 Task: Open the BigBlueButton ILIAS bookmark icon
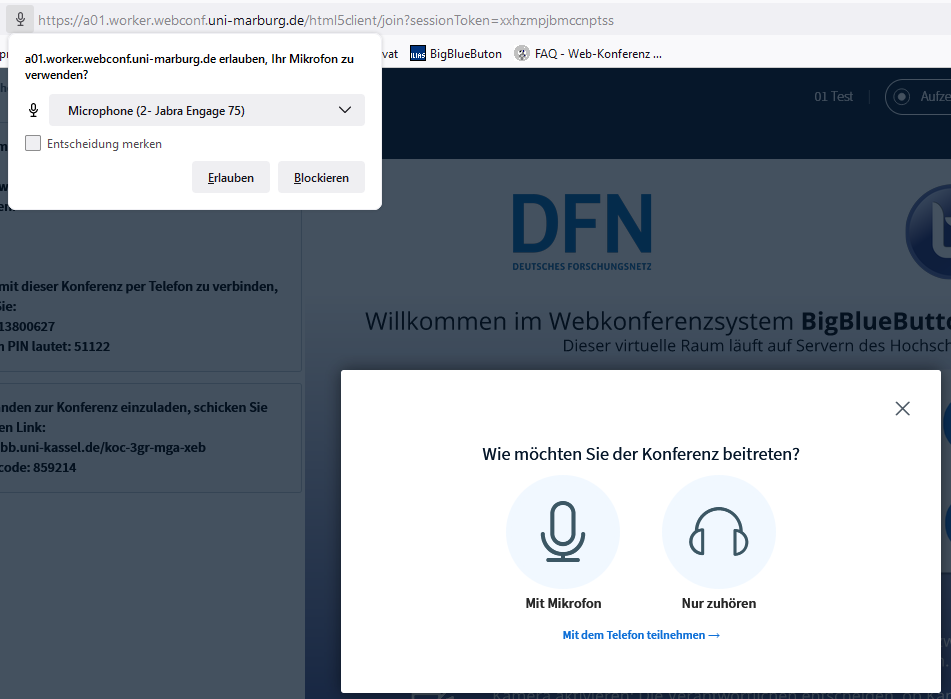pyautogui.click(x=417, y=53)
